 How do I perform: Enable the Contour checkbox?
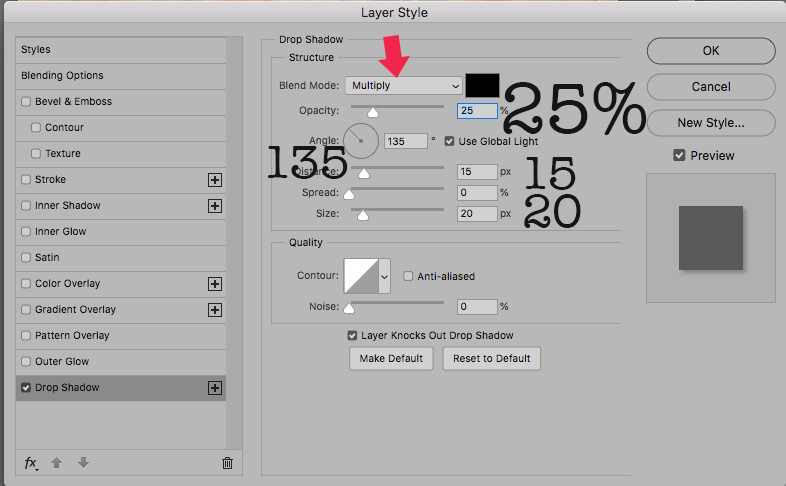pos(36,128)
